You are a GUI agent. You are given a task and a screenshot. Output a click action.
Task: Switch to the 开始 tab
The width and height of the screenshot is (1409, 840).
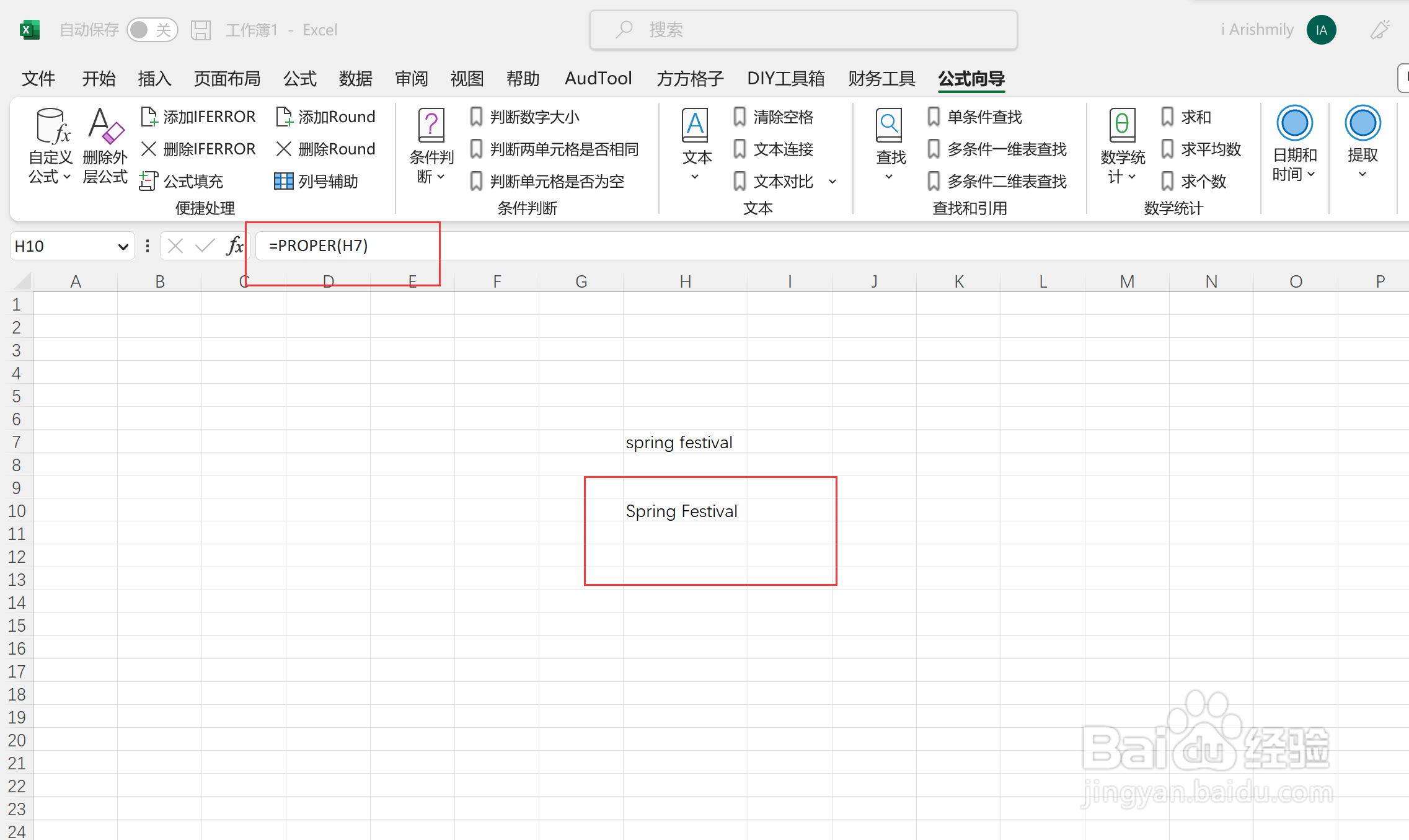tap(99, 79)
